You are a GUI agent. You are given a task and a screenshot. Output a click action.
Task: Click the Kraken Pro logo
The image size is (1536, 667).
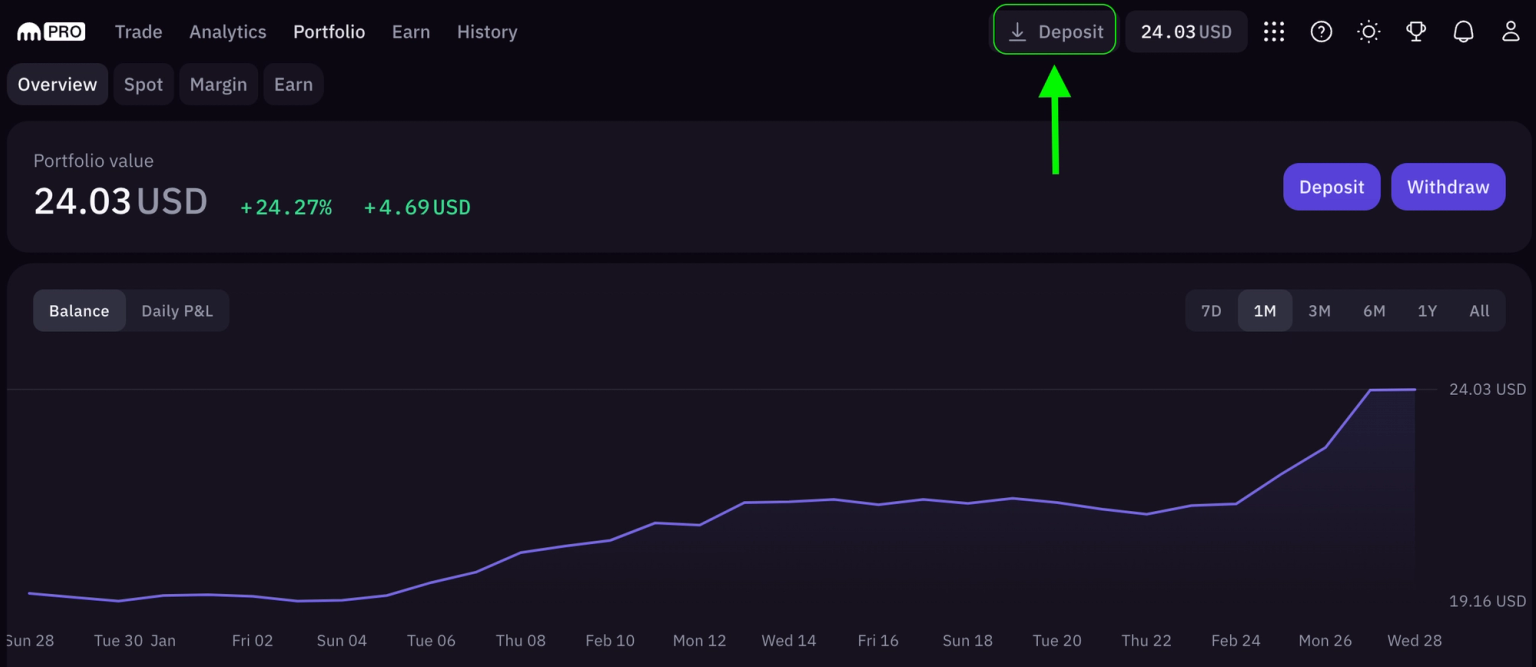coord(51,32)
